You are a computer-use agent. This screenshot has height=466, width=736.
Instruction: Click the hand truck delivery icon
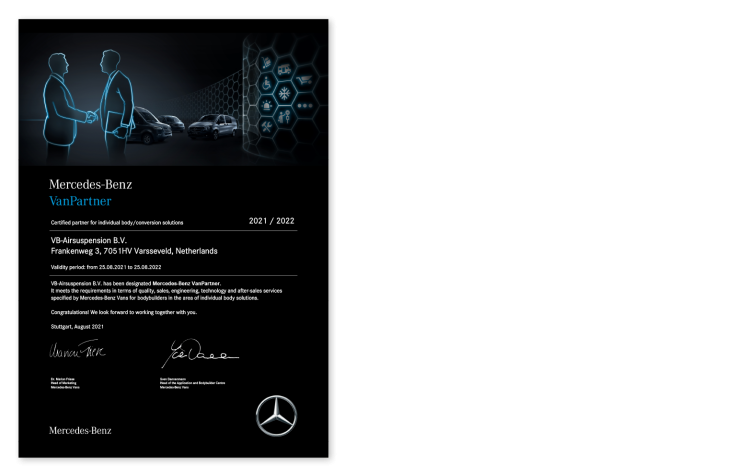(x=267, y=62)
